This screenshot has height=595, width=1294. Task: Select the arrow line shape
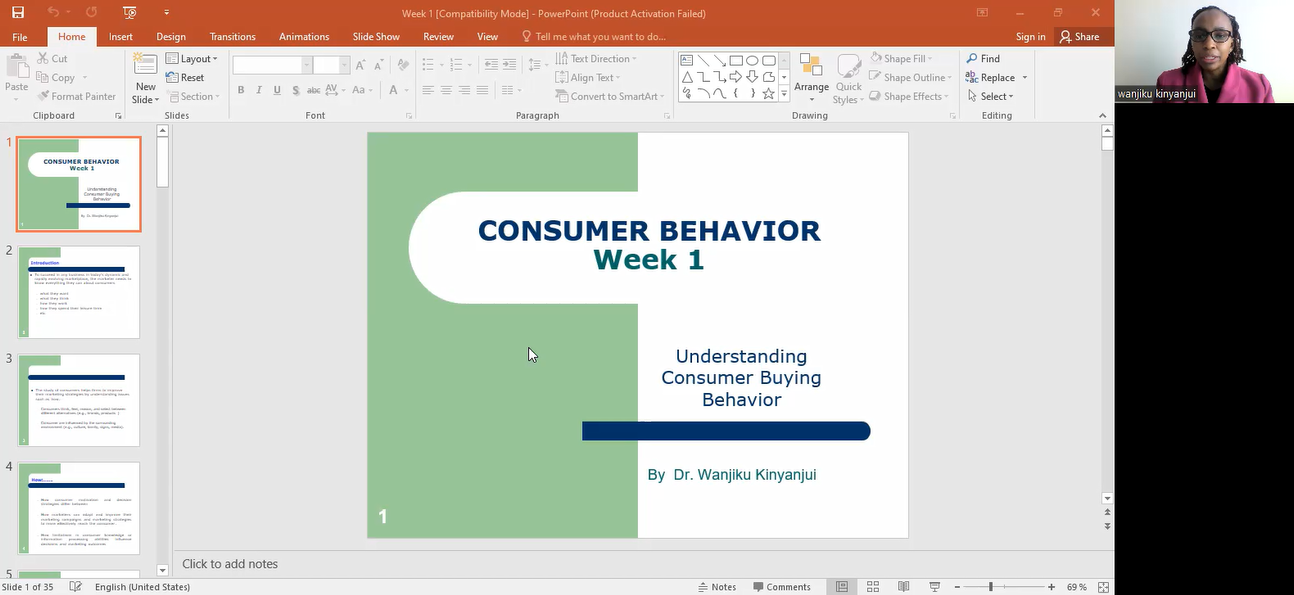pos(719,60)
